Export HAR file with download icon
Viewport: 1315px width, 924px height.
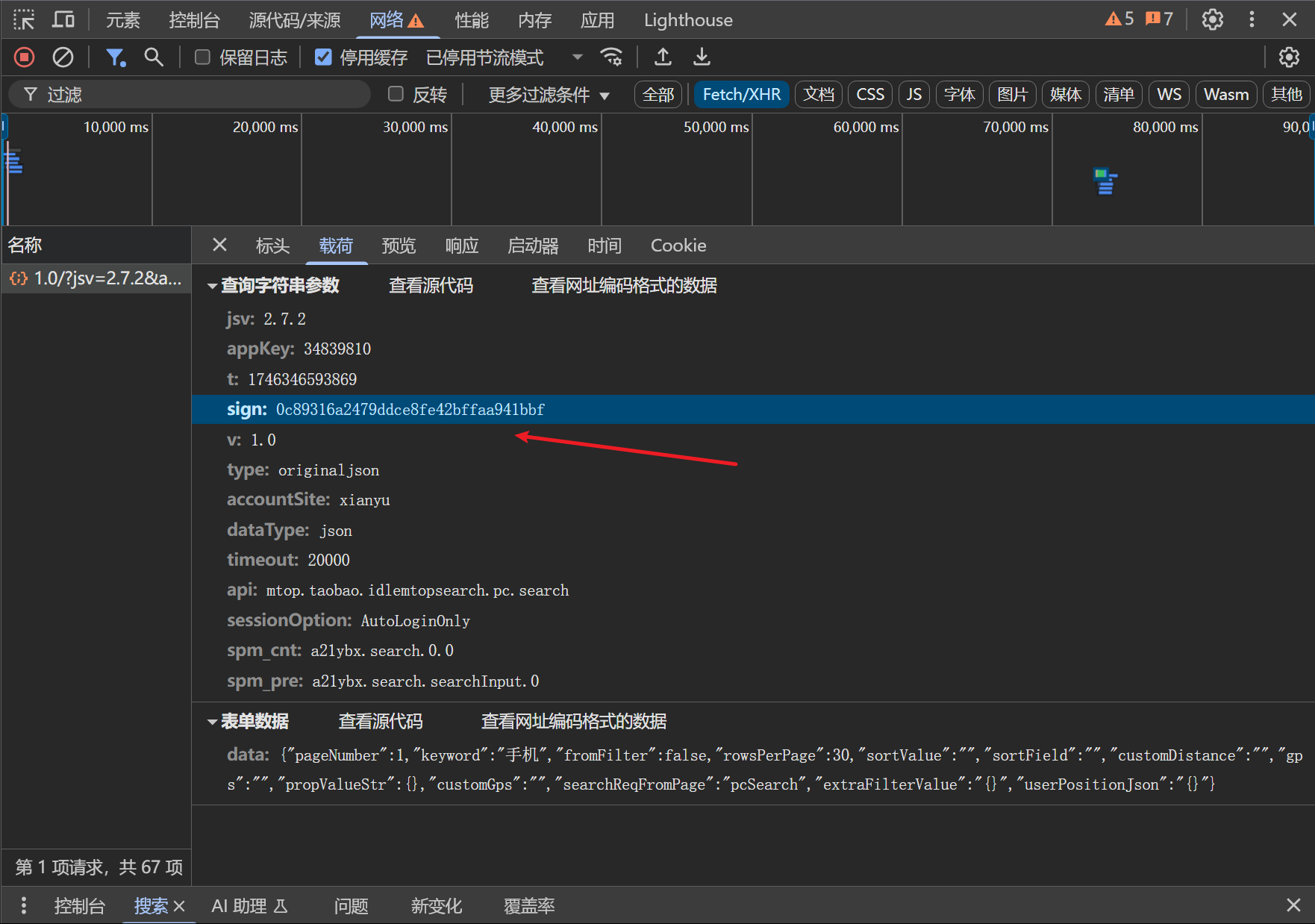pyautogui.click(x=702, y=57)
